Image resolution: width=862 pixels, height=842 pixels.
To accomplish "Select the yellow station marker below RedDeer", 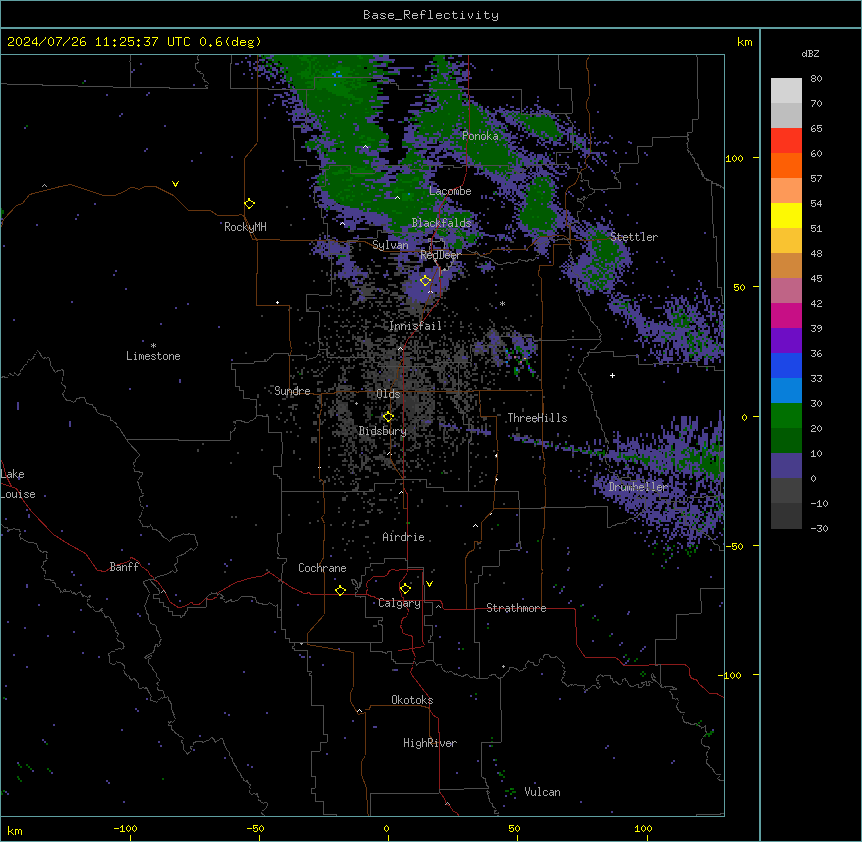I will pyautogui.click(x=425, y=281).
